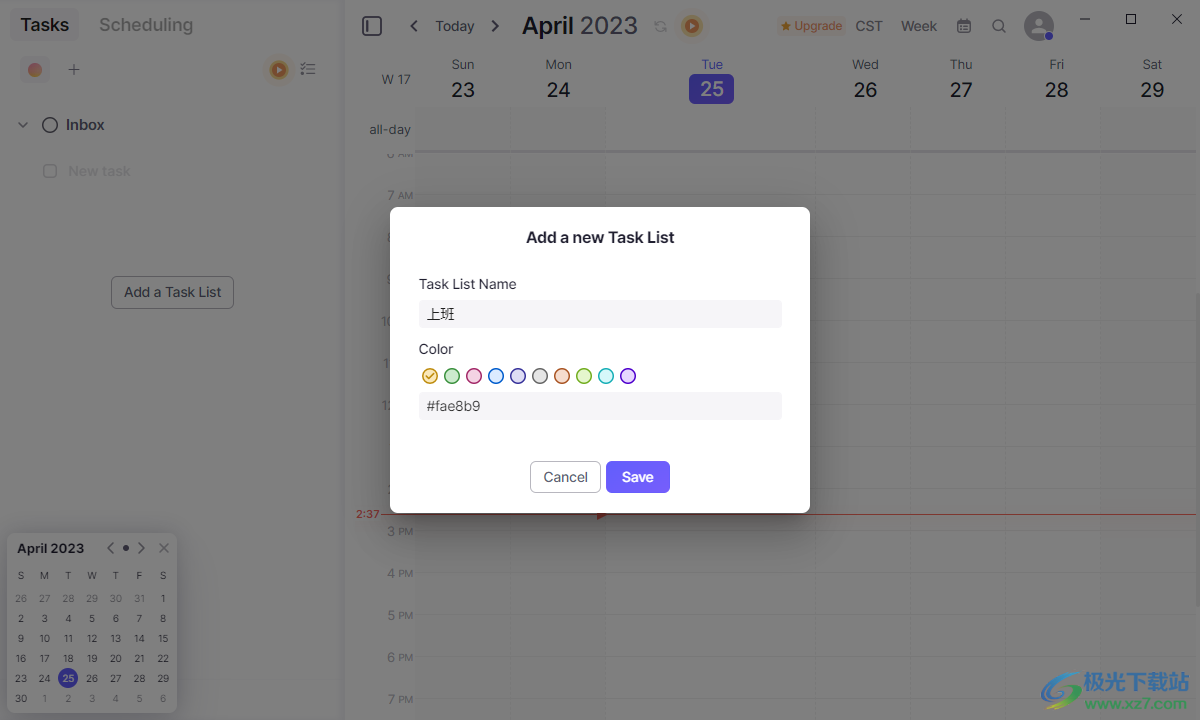Switch to the Scheduling tab

tap(146, 25)
